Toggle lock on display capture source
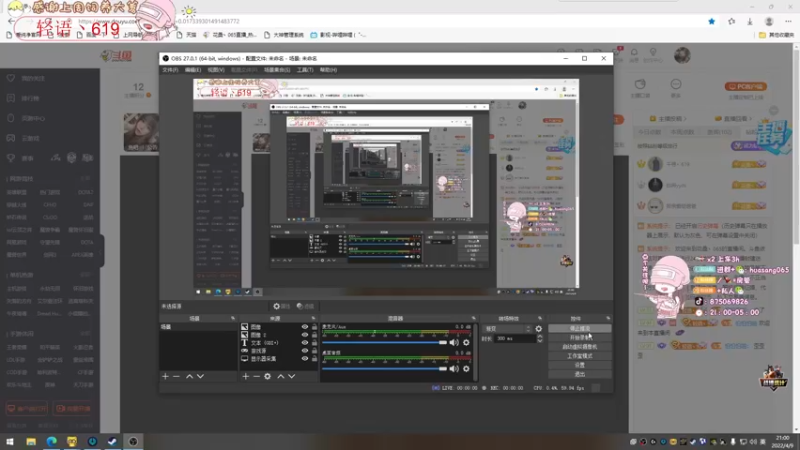This screenshot has height=450, width=800. tap(314, 359)
